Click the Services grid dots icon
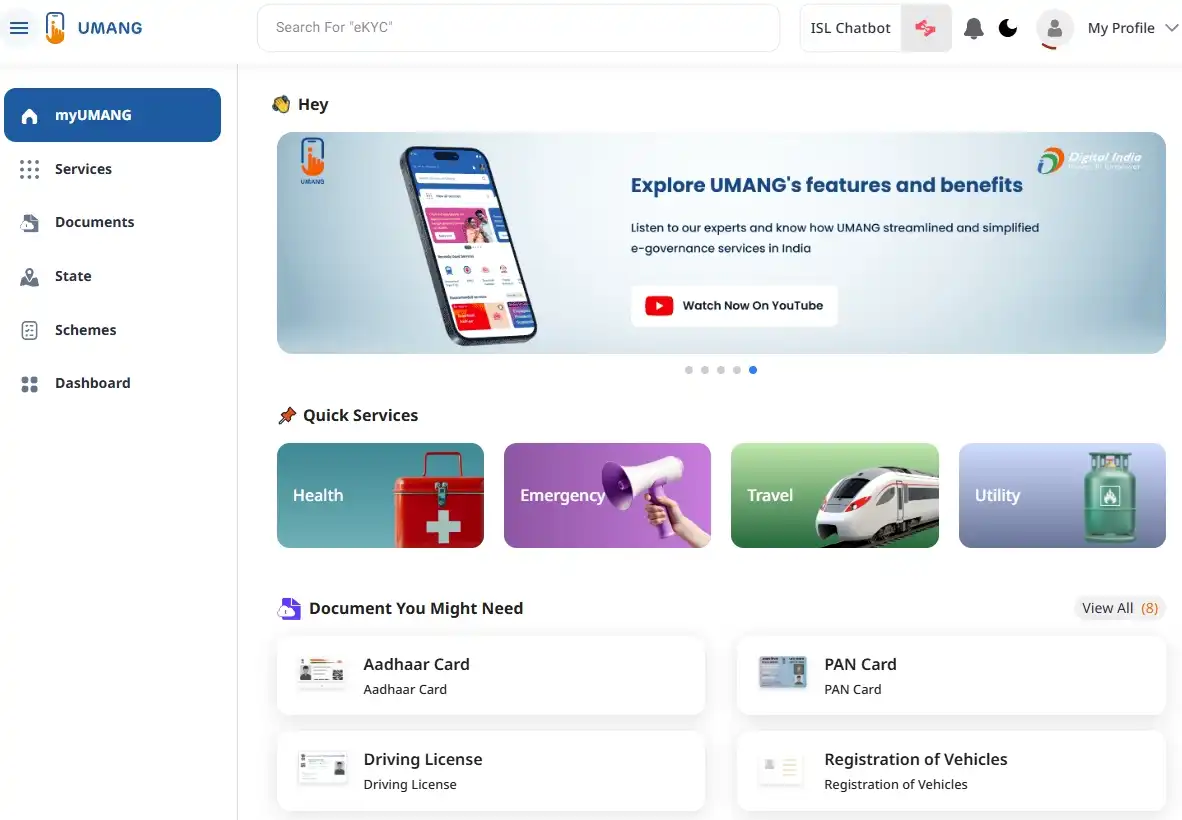The width and height of the screenshot is (1182, 820). [x=29, y=170]
